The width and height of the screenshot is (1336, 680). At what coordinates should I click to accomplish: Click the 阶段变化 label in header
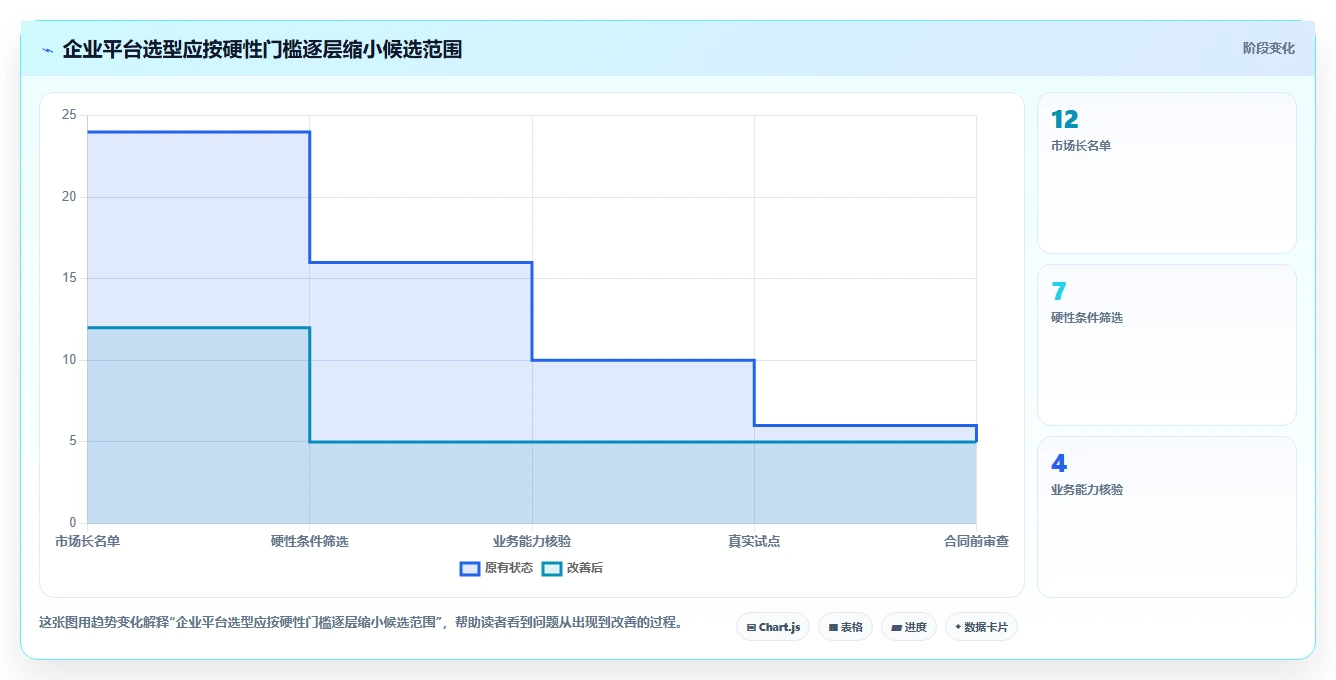point(1268,48)
